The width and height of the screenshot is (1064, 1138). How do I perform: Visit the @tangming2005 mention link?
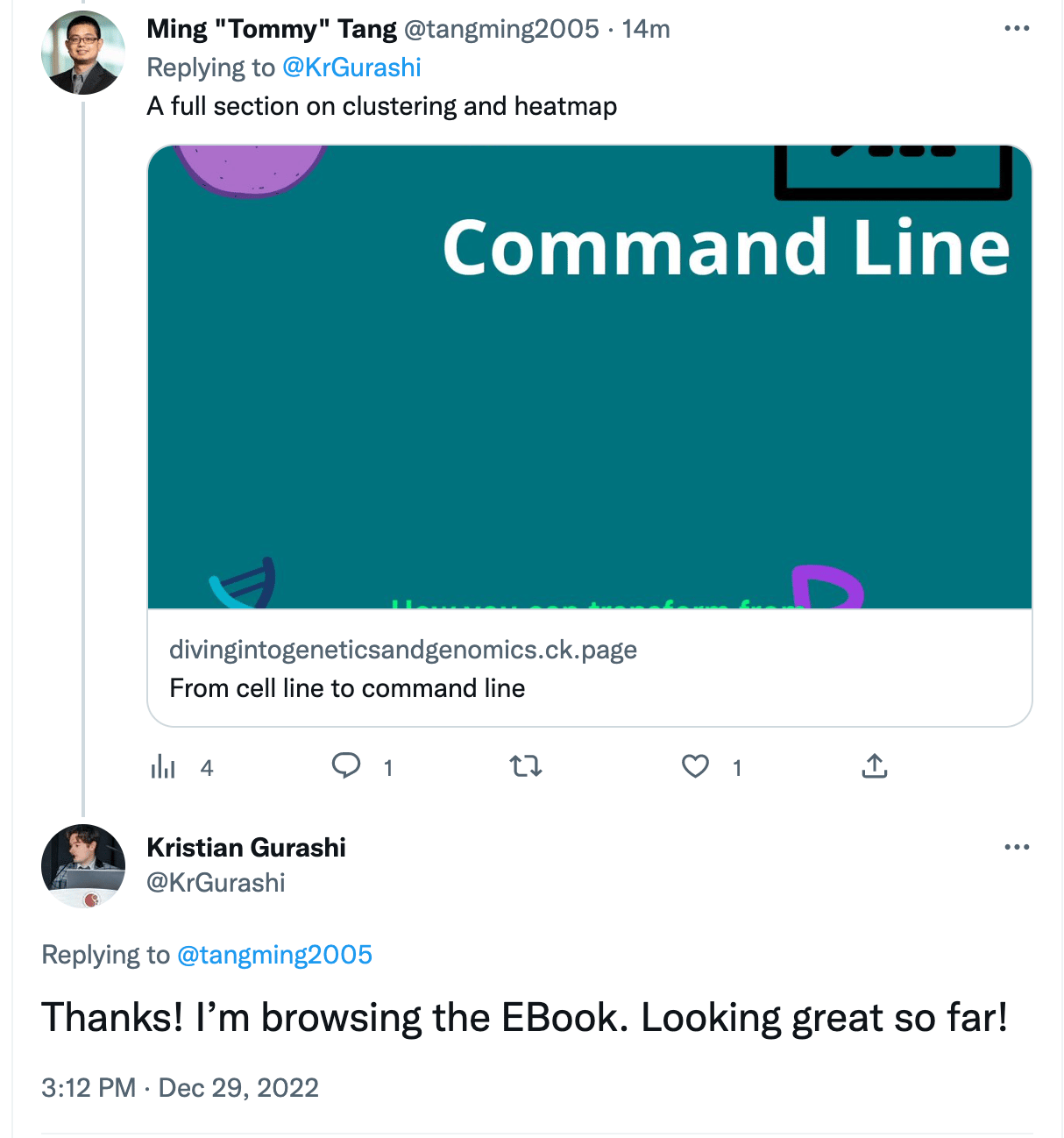coord(274,955)
